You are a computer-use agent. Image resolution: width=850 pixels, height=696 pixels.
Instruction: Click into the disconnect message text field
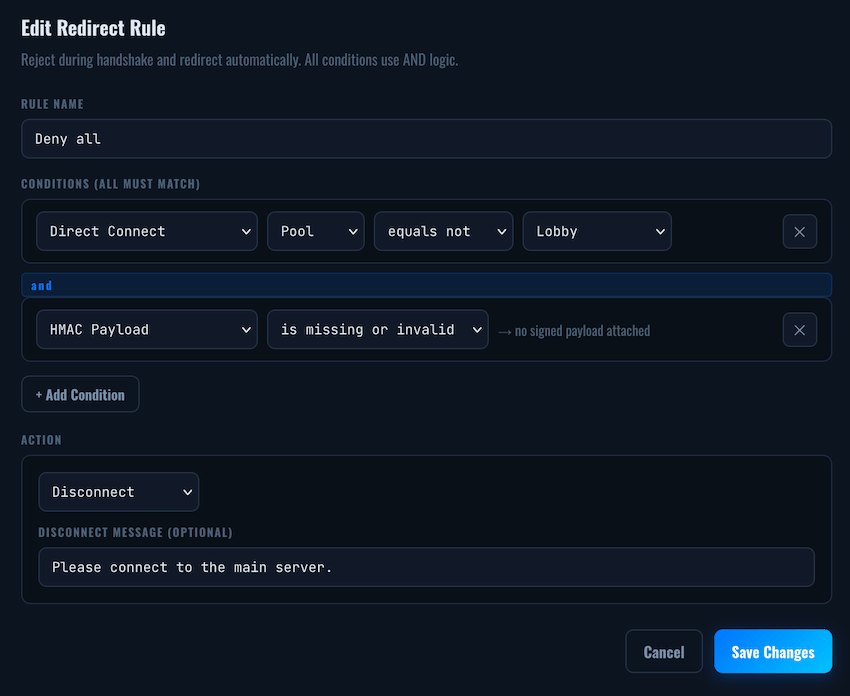426,567
